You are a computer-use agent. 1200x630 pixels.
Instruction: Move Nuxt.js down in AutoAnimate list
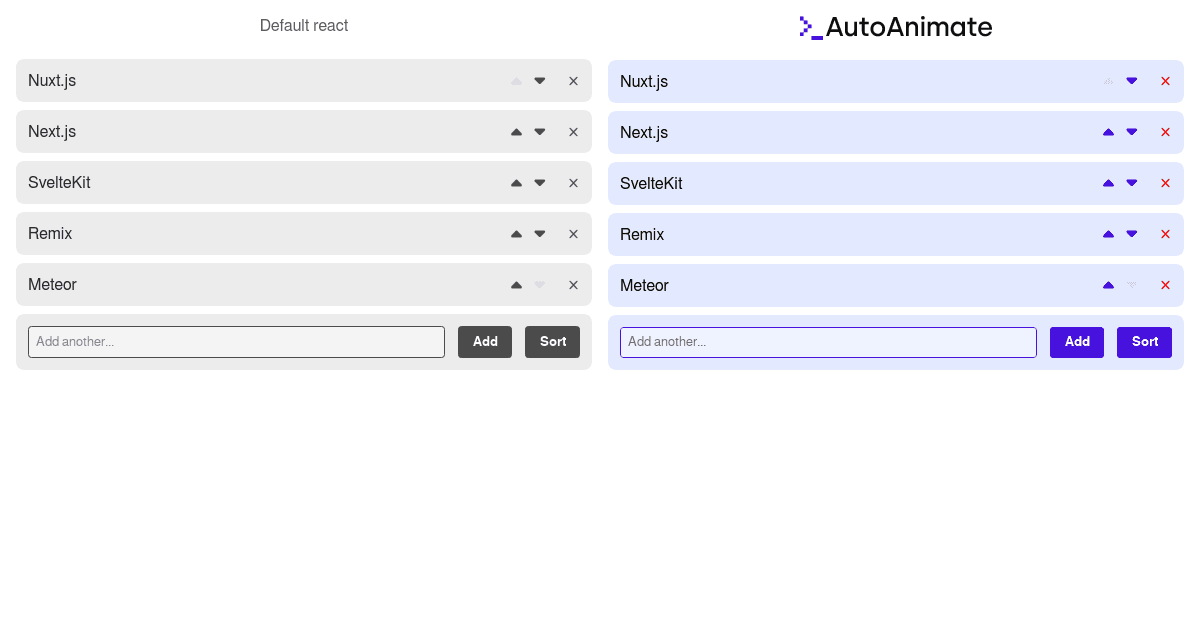[1132, 81]
